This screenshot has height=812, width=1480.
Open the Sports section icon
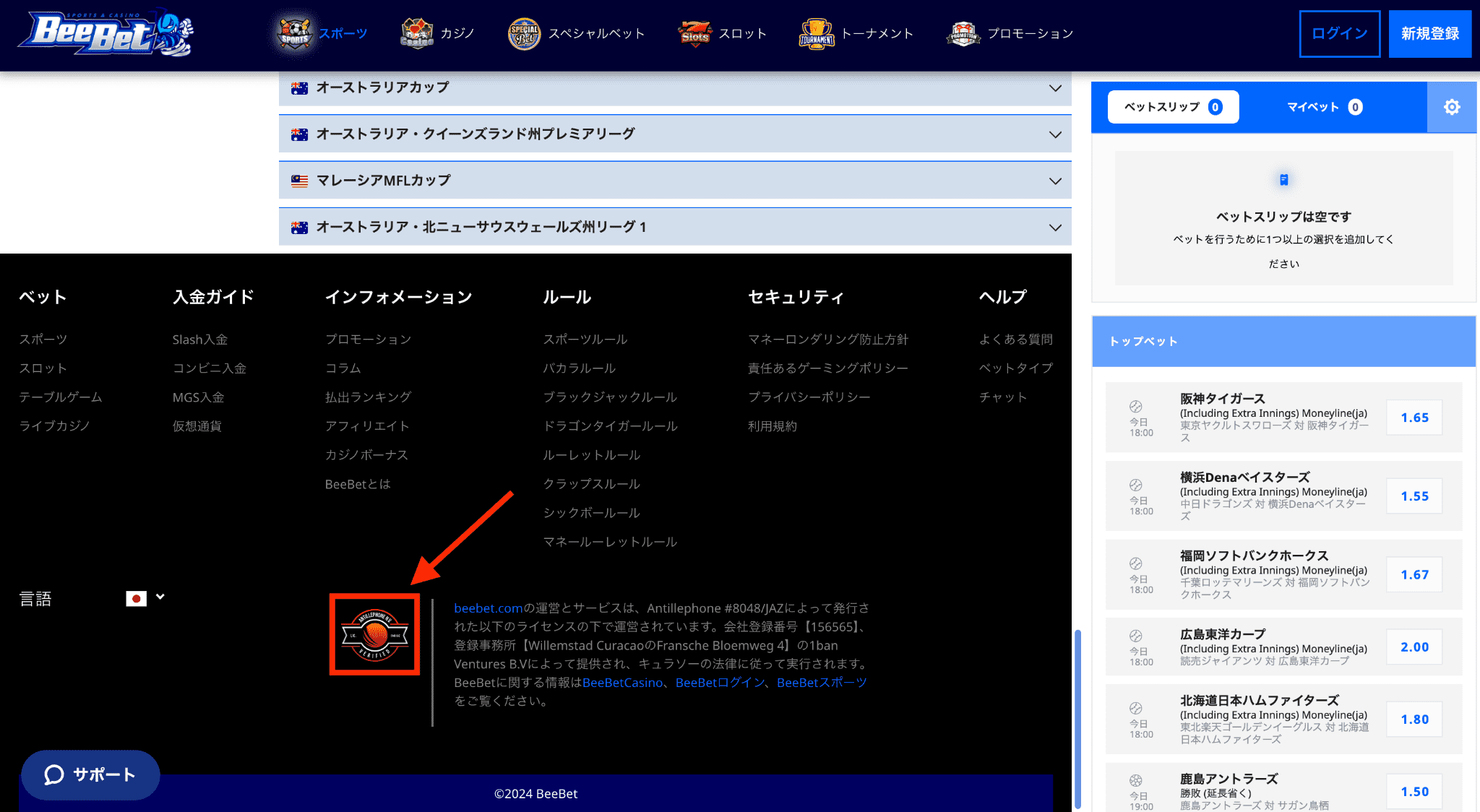295,33
